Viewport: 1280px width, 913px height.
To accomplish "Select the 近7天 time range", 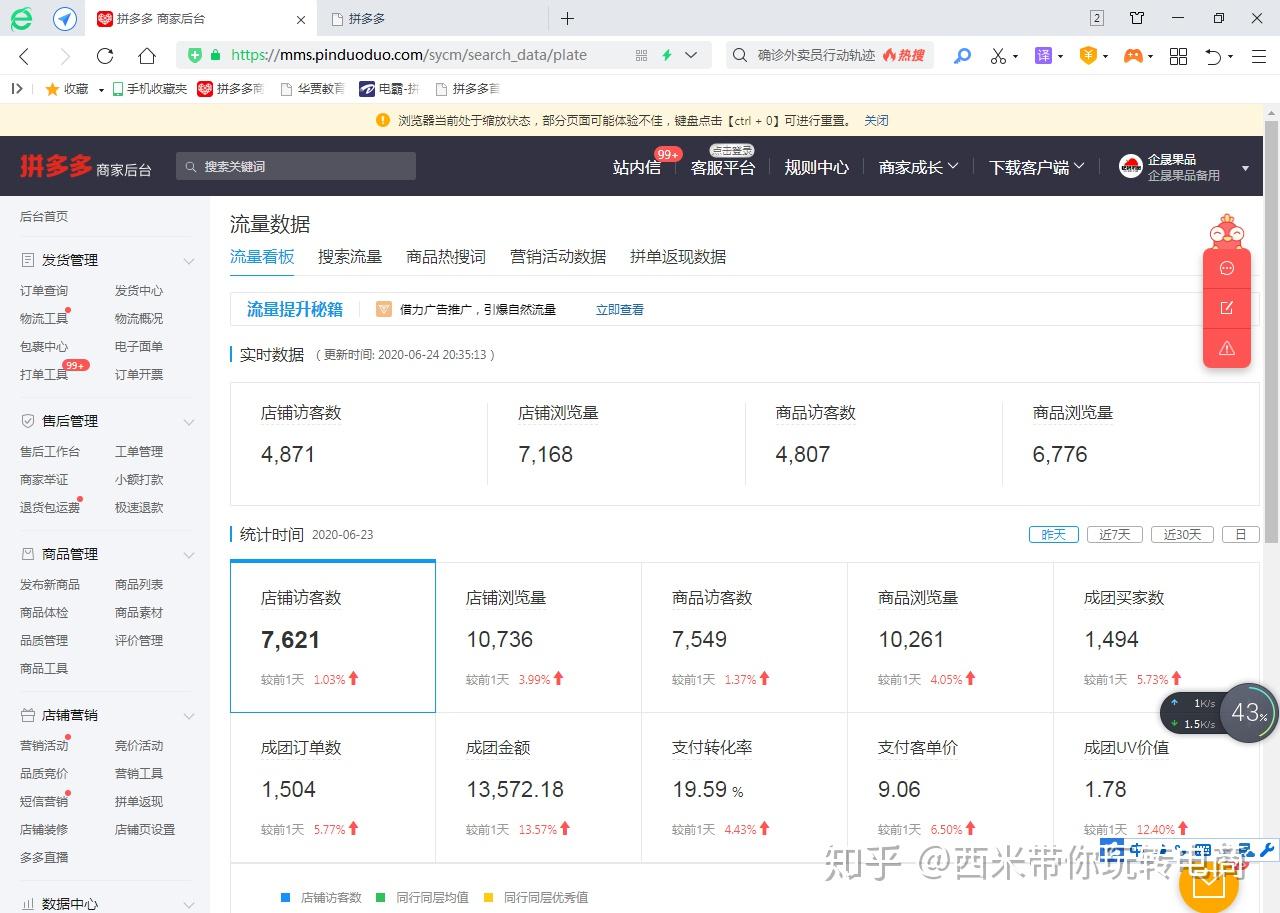I will 1115,534.
